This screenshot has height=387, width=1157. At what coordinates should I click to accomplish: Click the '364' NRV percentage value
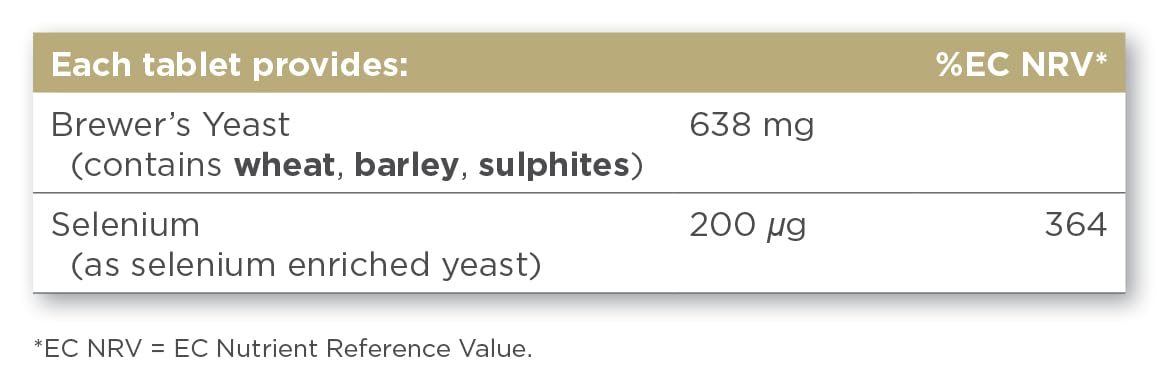pos(1076,225)
